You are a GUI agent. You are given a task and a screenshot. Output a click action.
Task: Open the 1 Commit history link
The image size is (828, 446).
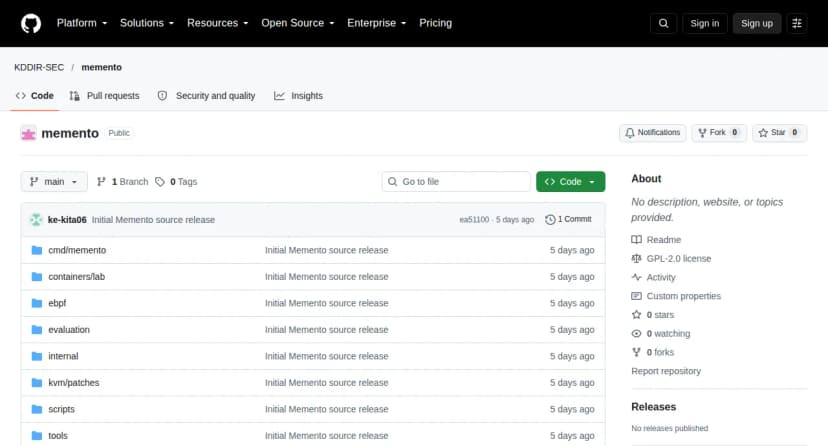(568, 220)
